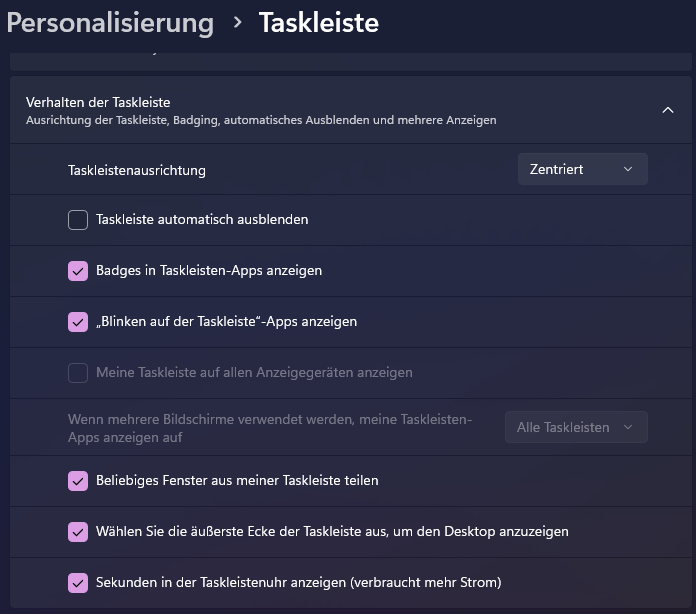Check Meine Taskleiste auf allen Anzeigegeräten
Screen dimensions: 696x614
(78, 373)
